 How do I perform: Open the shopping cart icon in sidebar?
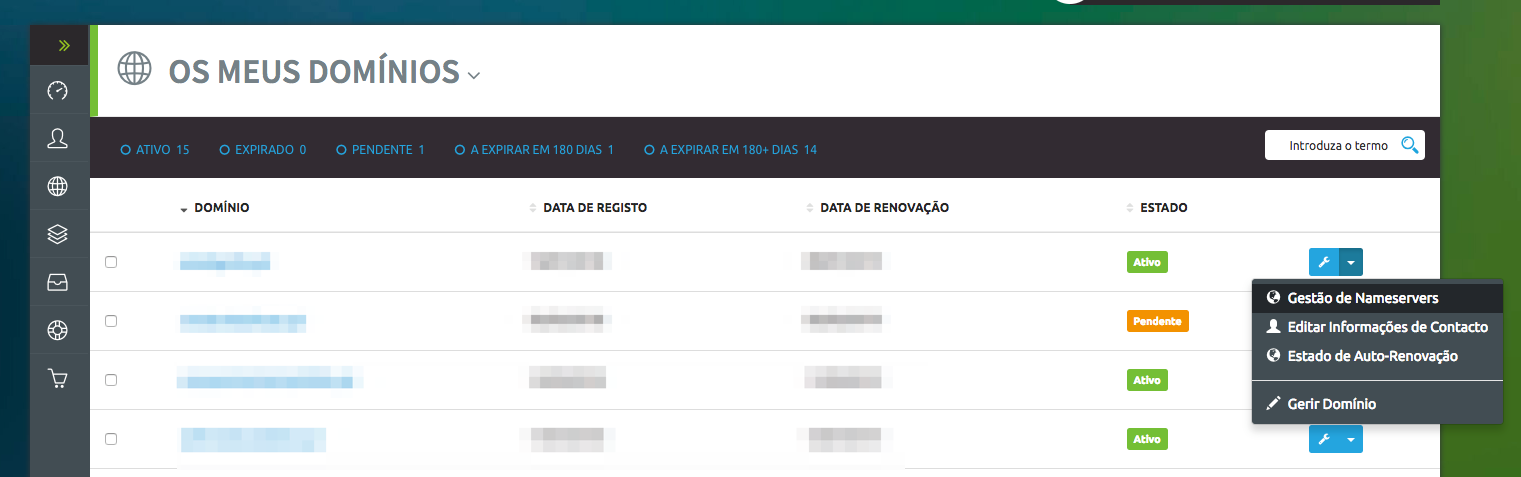[58, 378]
